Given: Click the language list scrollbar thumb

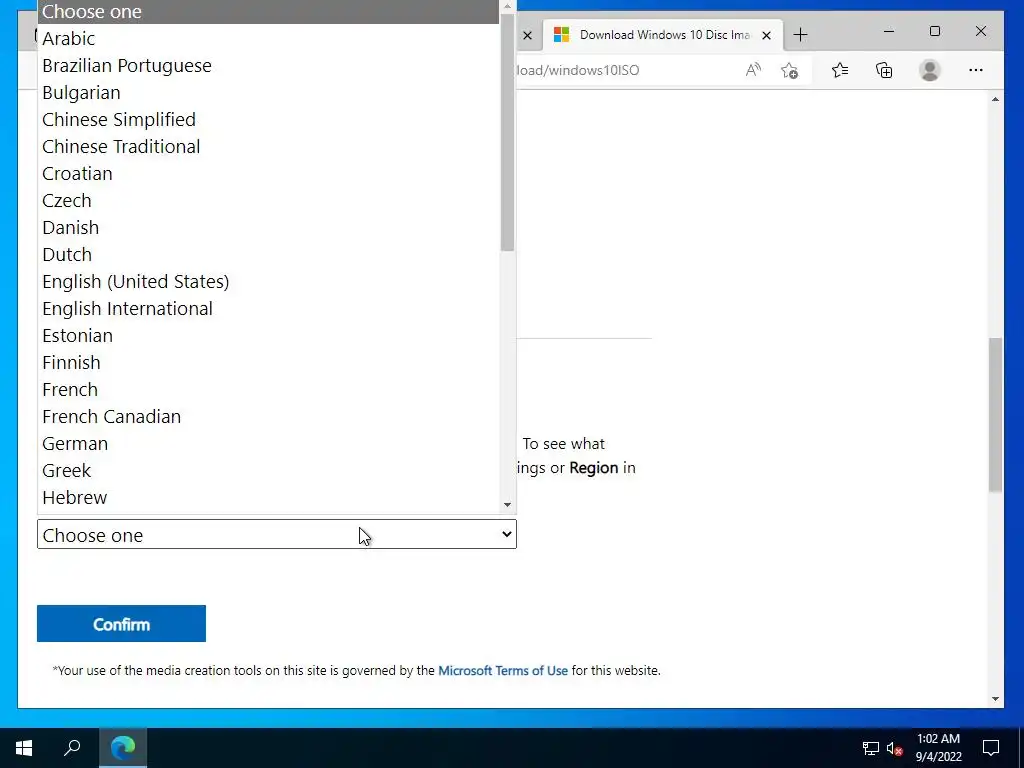Looking at the screenshot, I should 507,133.
